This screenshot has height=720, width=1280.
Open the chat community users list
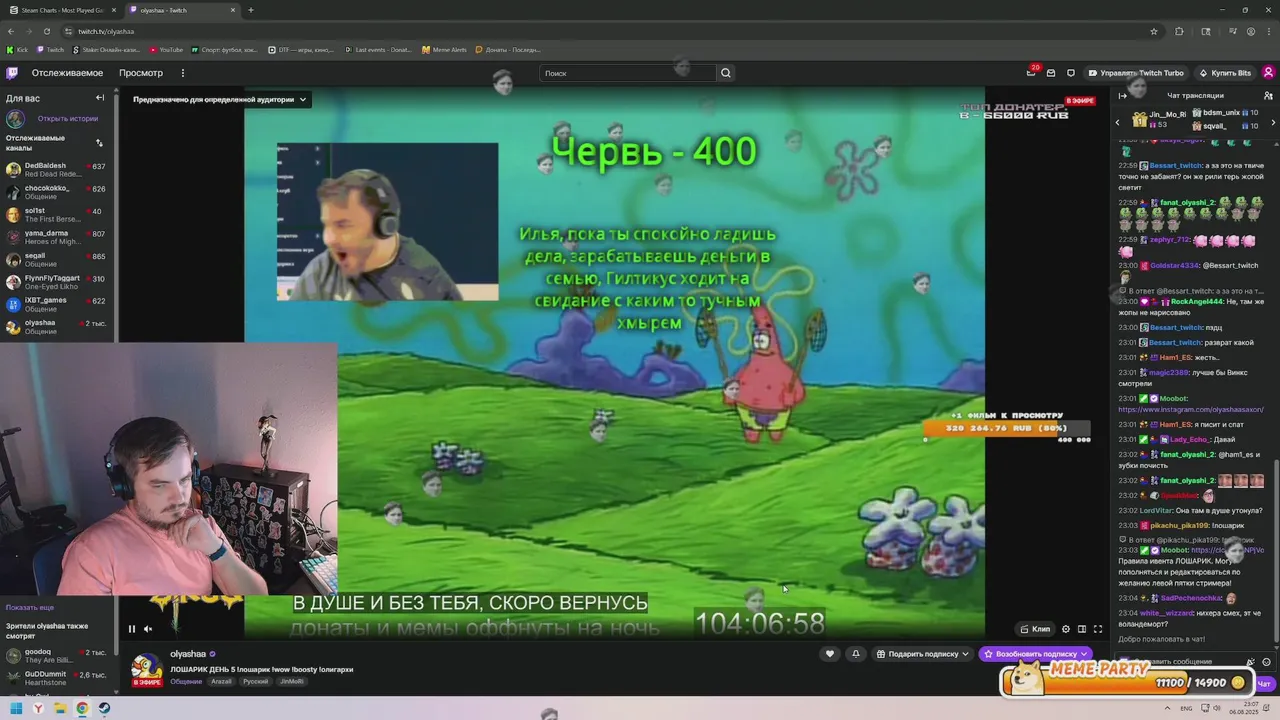[x=1266, y=96]
